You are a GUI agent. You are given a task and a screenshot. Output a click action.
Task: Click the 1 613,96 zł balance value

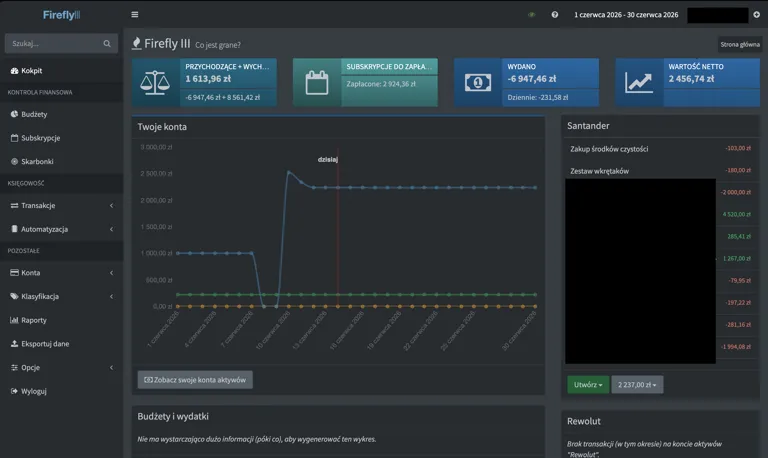(x=208, y=79)
